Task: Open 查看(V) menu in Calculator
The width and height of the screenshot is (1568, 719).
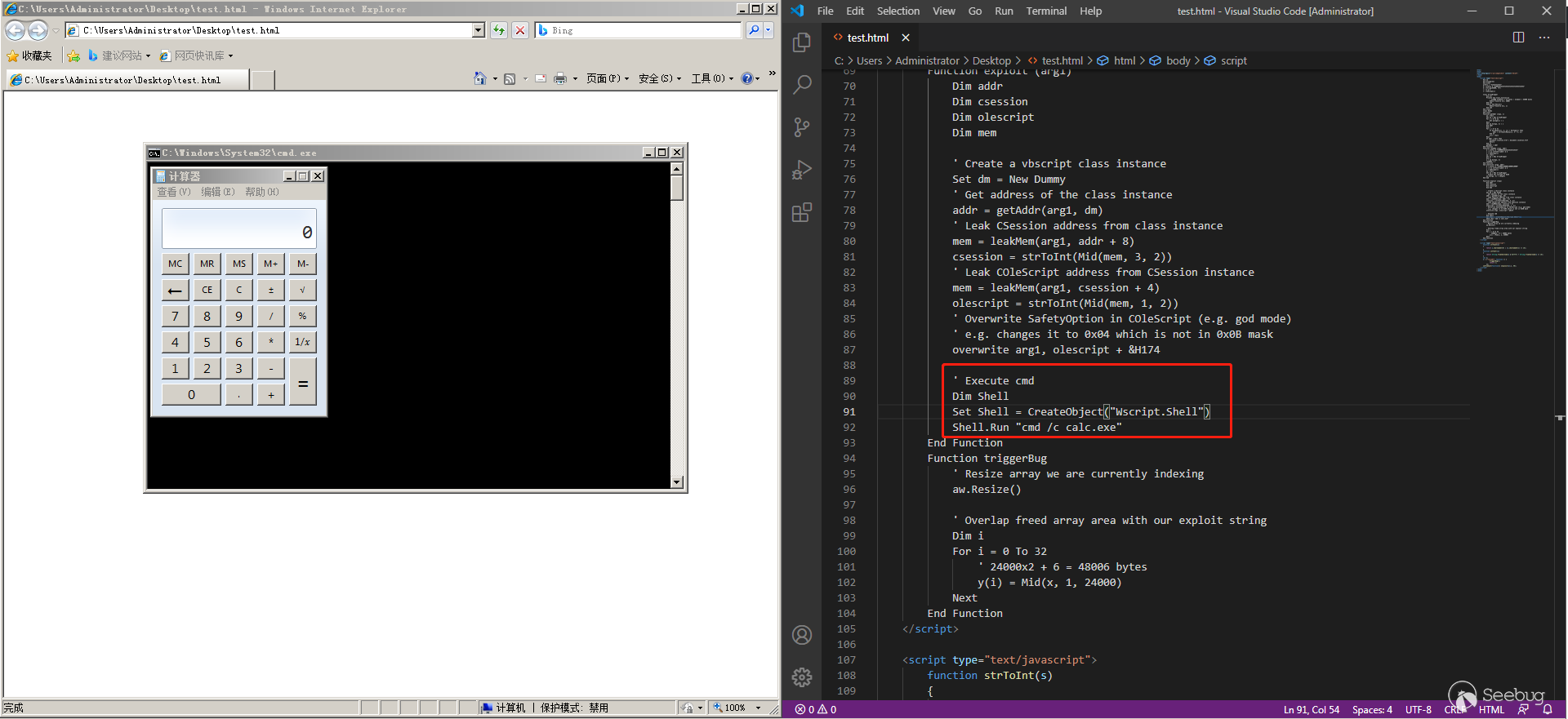Action: click(174, 192)
